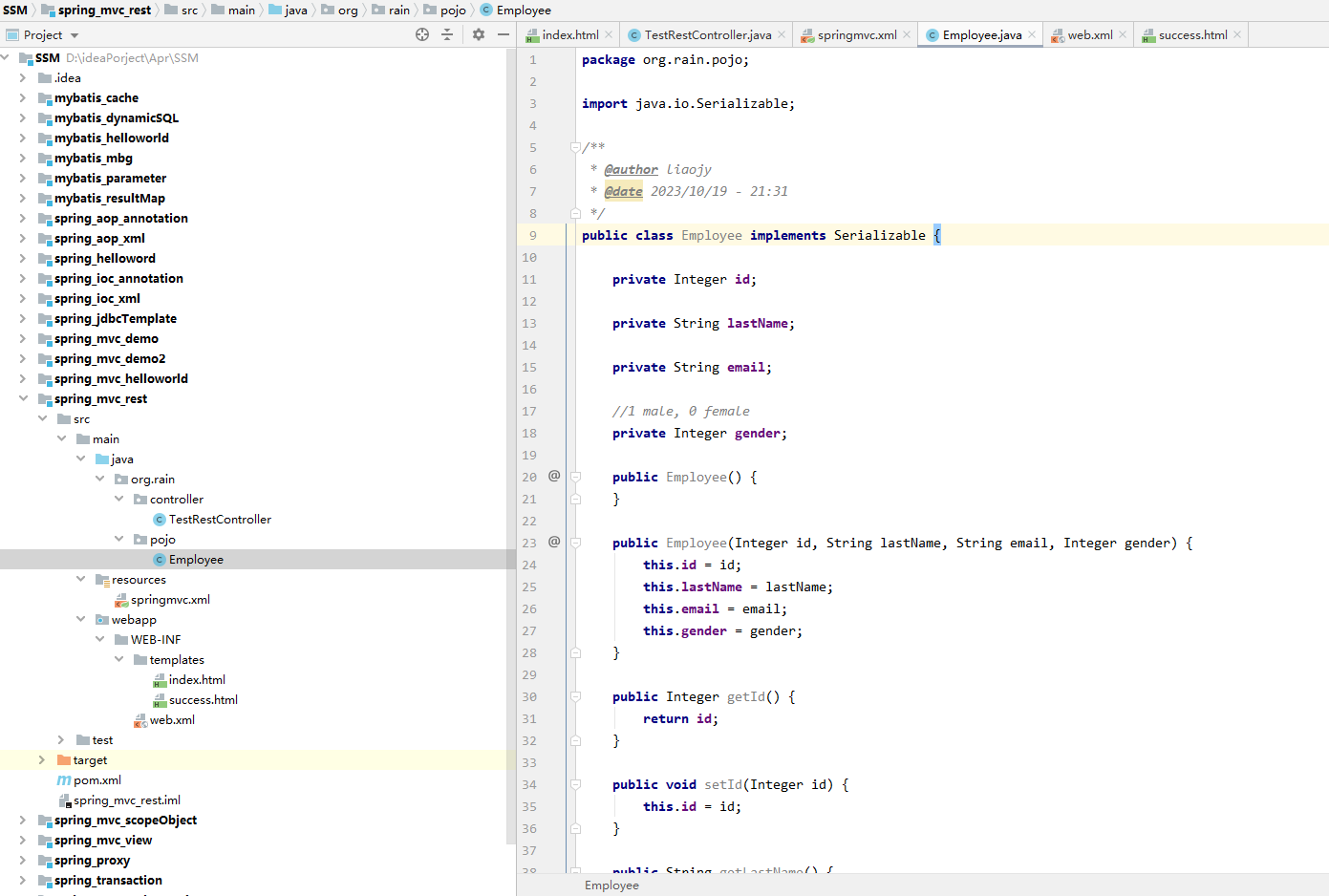Select index.html in templates folder
This screenshot has width=1329, height=896.
[197, 680]
